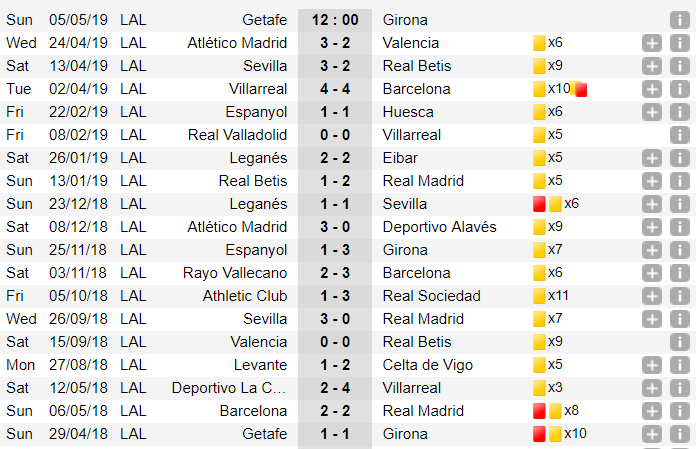Select the Real Sociedad team link
This screenshot has width=696, height=449.
(x=431, y=296)
